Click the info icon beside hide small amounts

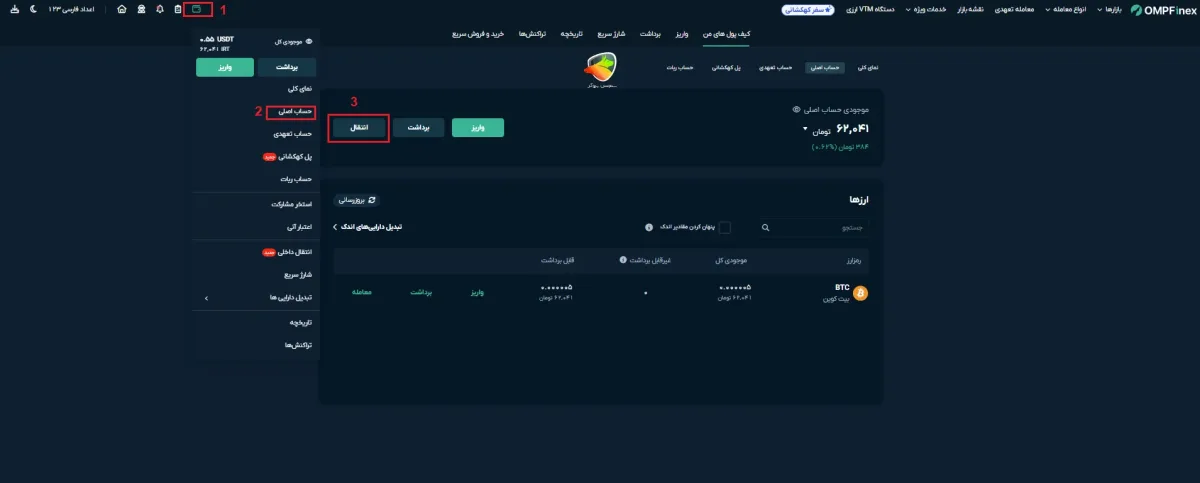coord(648,227)
